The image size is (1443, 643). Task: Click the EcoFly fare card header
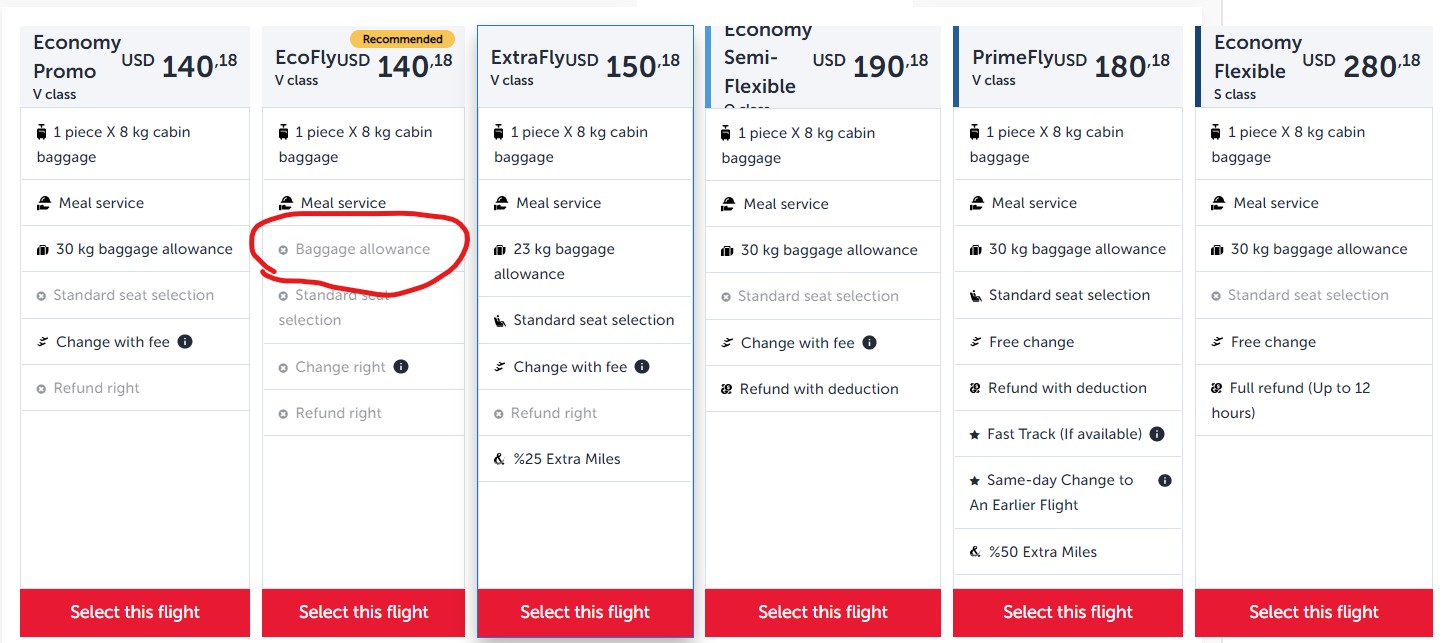[x=364, y=69]
